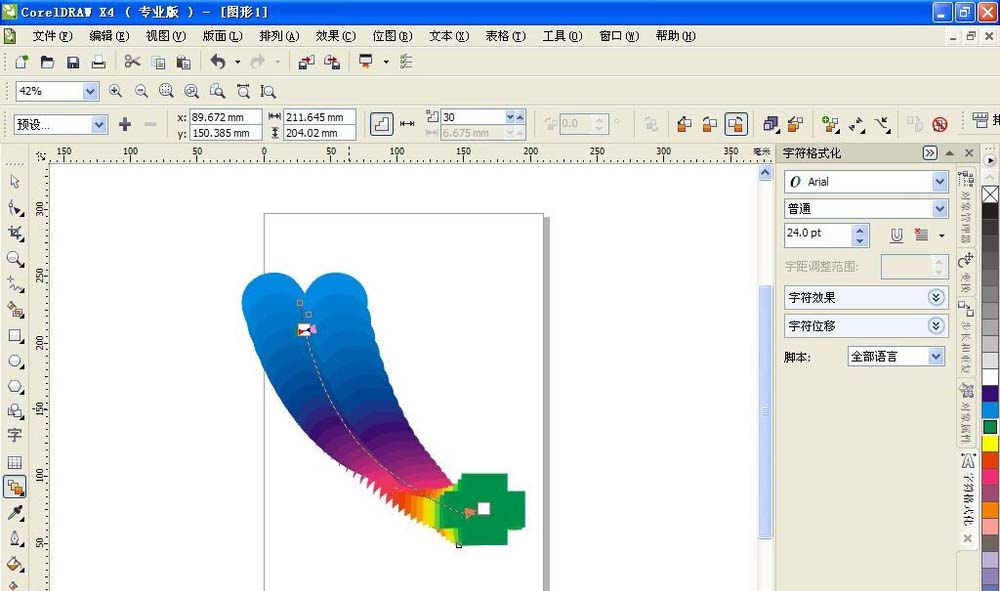Image resolution: width=1000 pixels, height=591 pixels.
Task: Select the Smart Fill tool
Action: coord(15,310)
